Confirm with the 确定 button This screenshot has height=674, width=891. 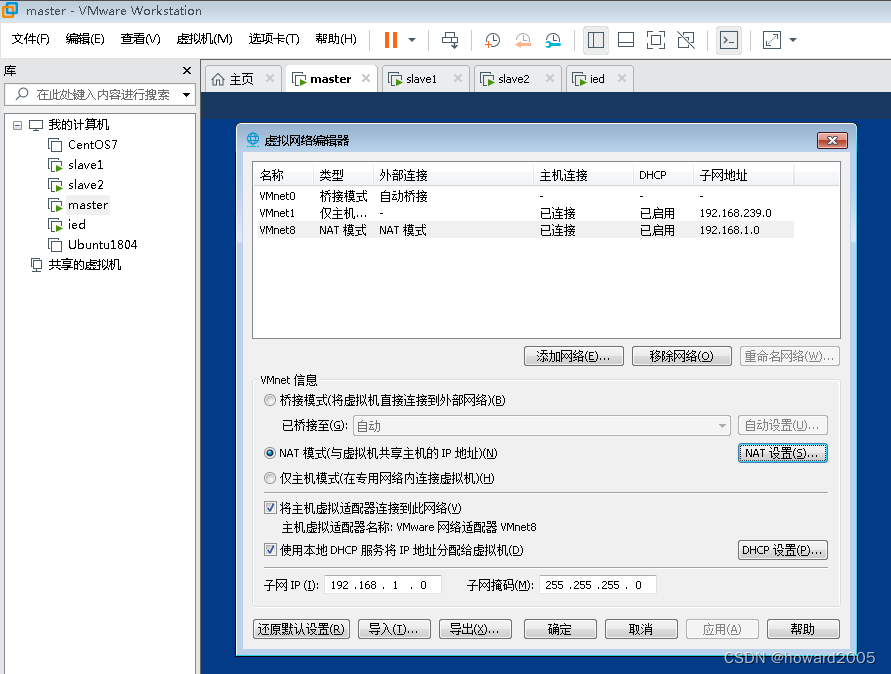point(560,629)
